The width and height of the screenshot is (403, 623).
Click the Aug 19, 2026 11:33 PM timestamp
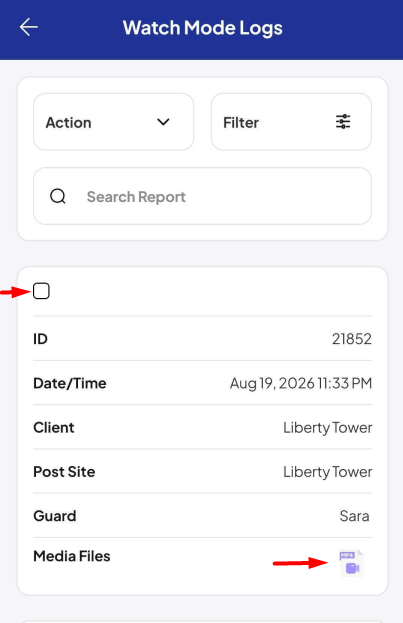tap(301, 383)
